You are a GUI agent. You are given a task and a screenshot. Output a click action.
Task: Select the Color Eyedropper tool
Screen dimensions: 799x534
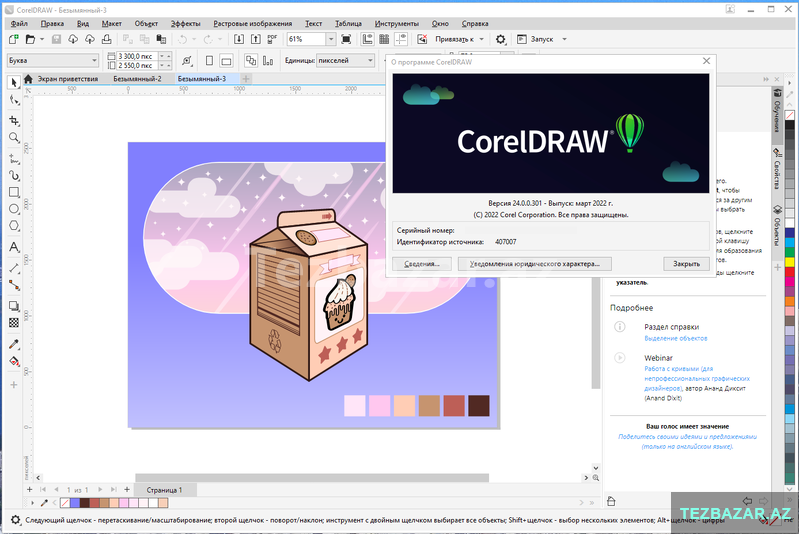click(14, 344)
